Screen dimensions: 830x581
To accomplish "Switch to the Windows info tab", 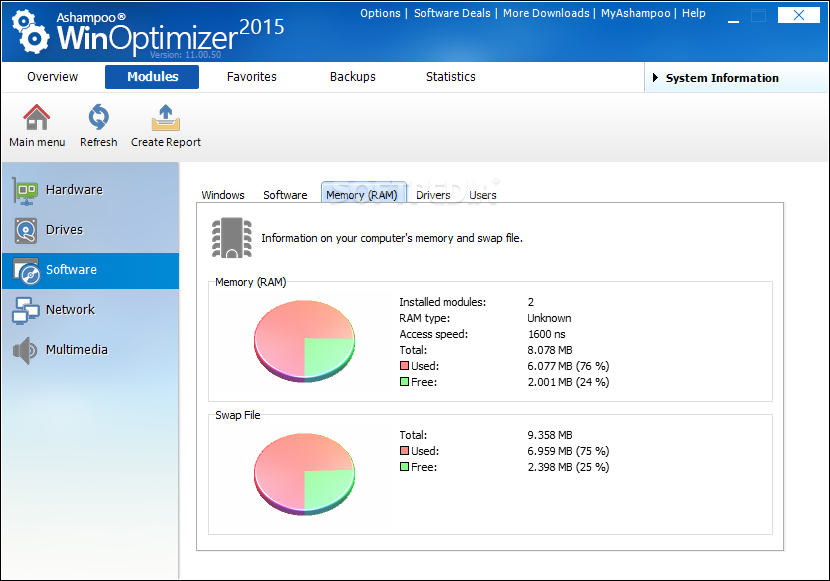I will point(223,195).
